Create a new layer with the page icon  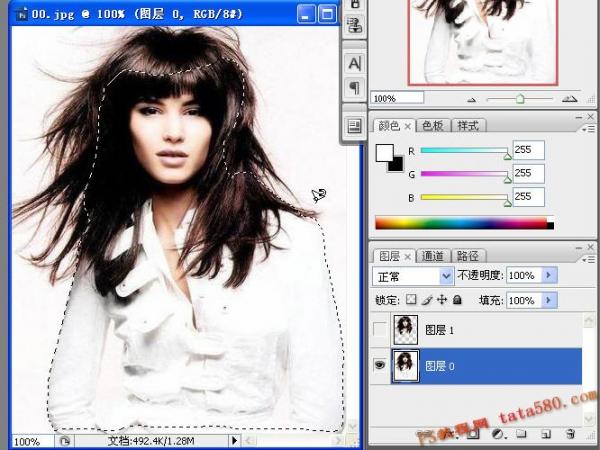click(547, 435)
